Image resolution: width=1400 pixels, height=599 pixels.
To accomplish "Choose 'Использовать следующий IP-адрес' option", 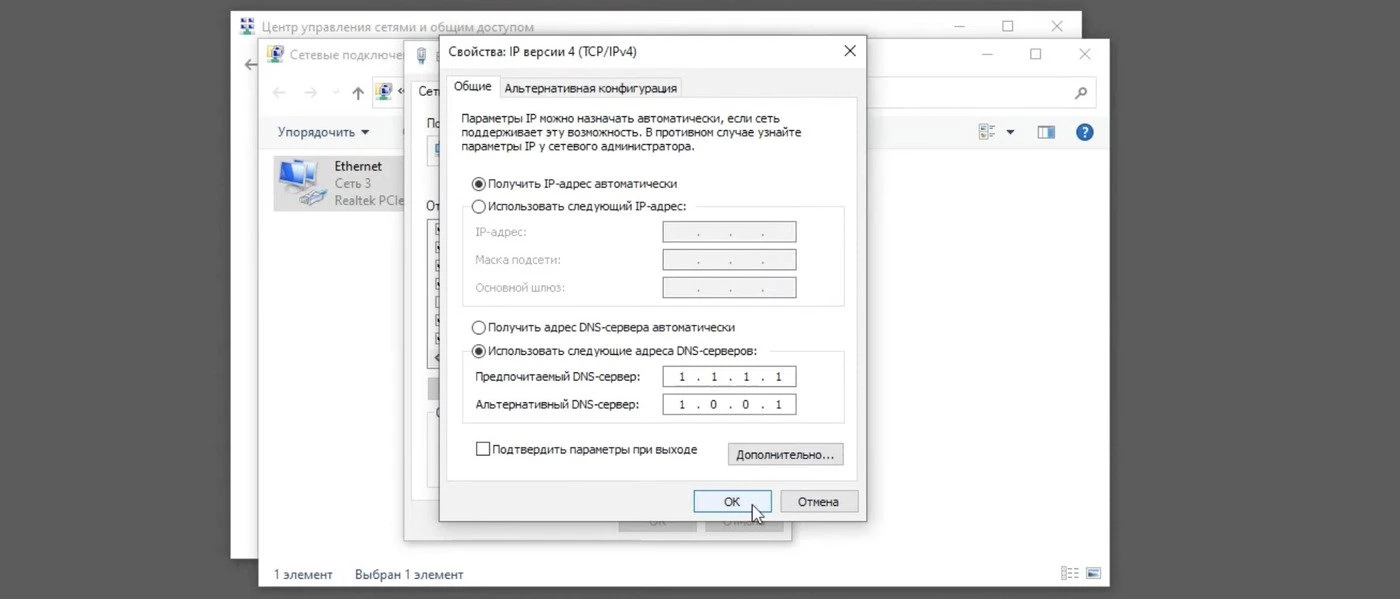I will click(479, 207).
